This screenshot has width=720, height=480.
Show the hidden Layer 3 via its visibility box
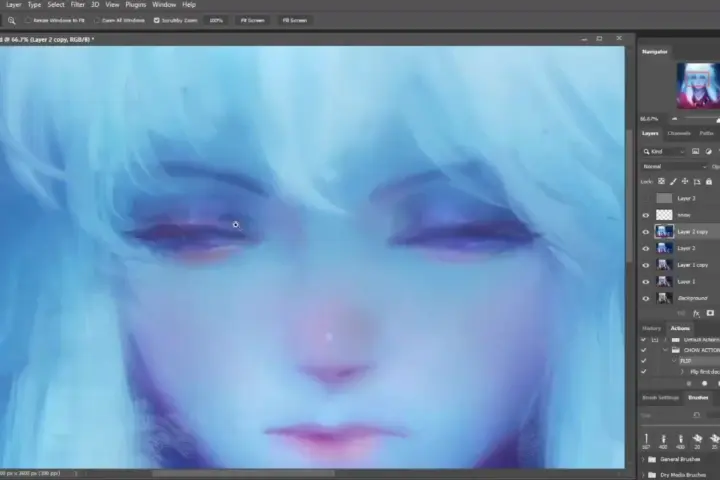[x=646, y=198]
